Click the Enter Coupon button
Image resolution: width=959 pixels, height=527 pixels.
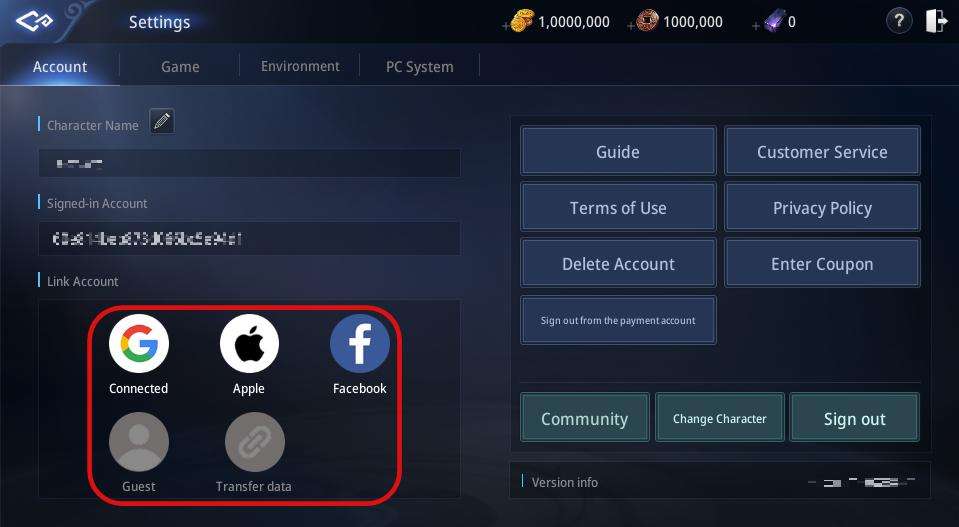[822, 264]
